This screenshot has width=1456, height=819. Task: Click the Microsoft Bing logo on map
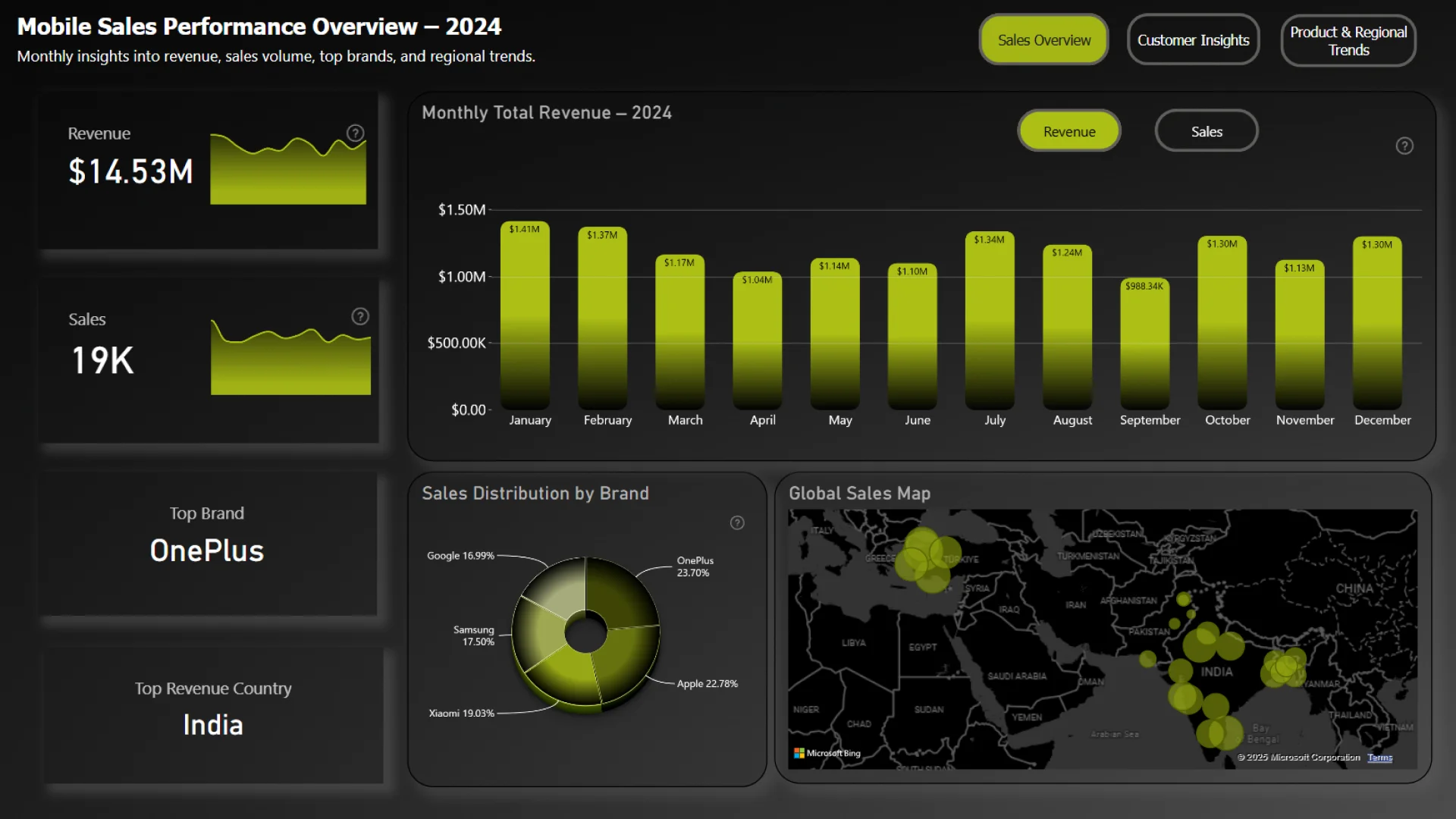(827, 753)
